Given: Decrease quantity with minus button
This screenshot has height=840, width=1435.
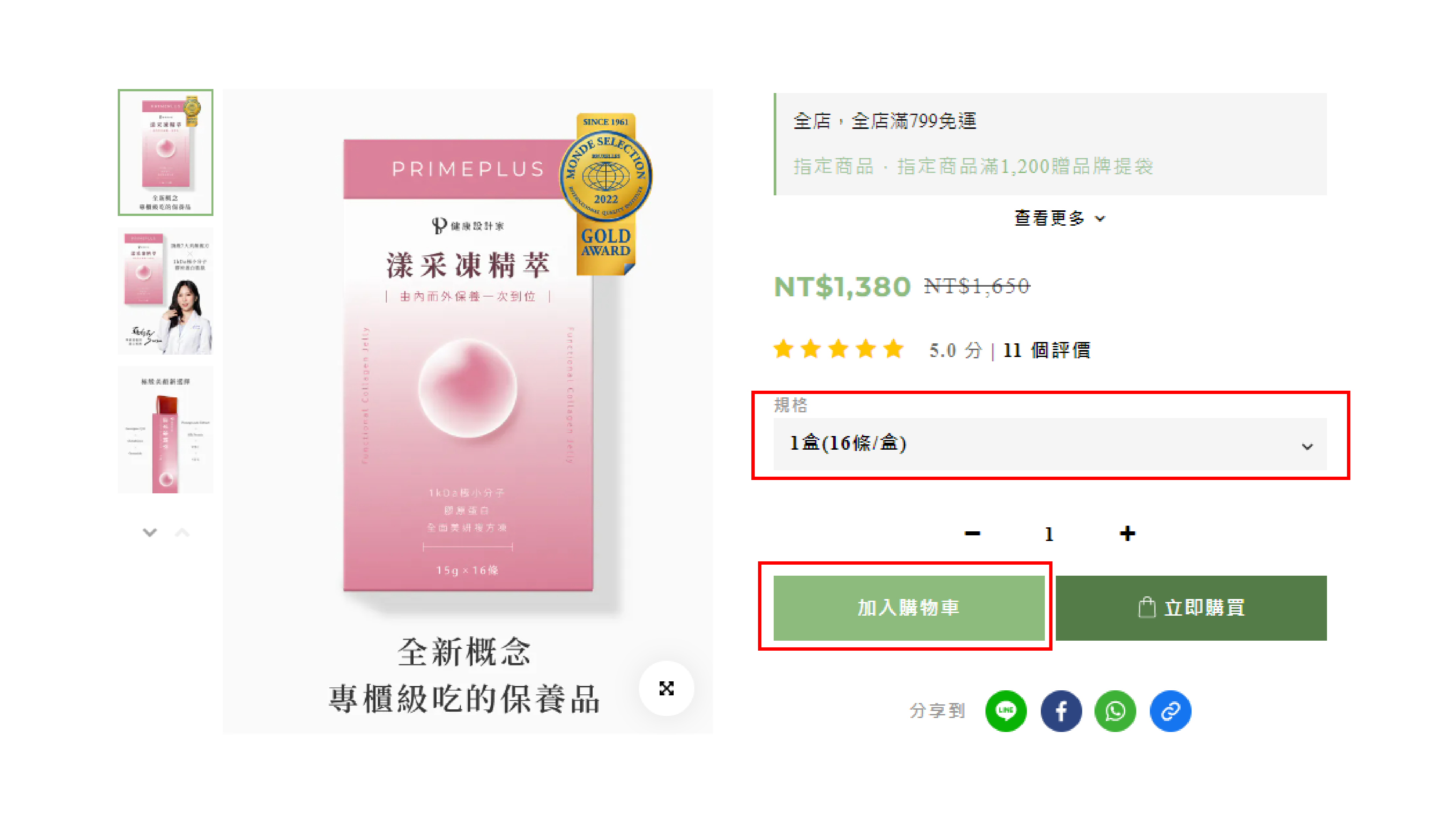Looking at the screenshot, I should (x=972, y=533).
